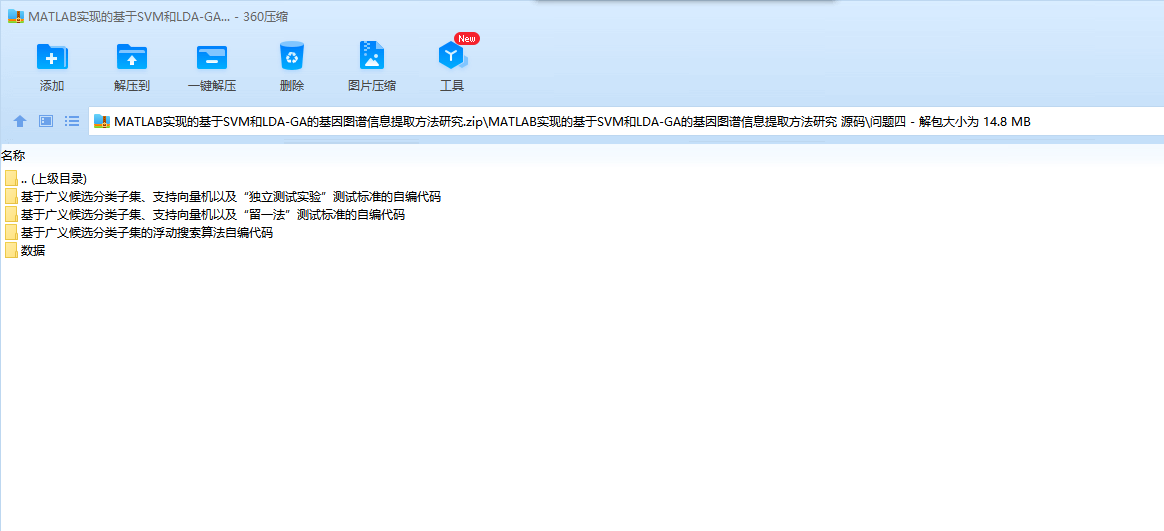
Task: Click folder icon of the 数据 row
Action: coord(11,250)
